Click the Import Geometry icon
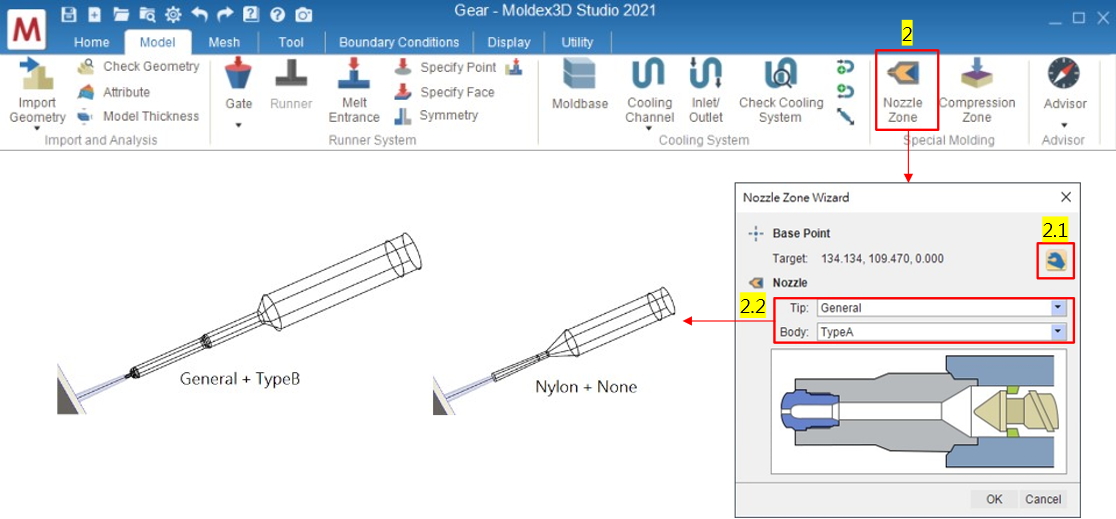 point(37,75)
